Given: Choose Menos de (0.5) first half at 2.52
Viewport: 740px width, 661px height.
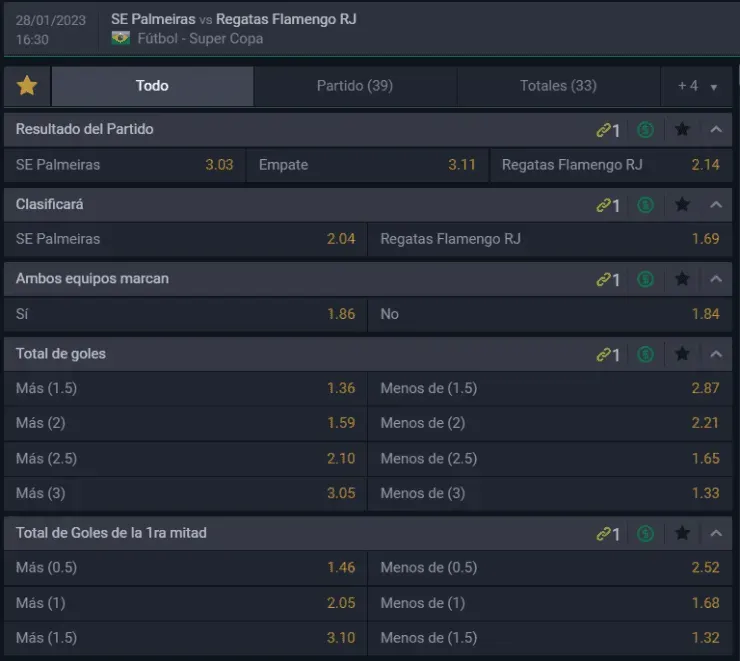Looking at the screenshot, I should tap(549, 568).
